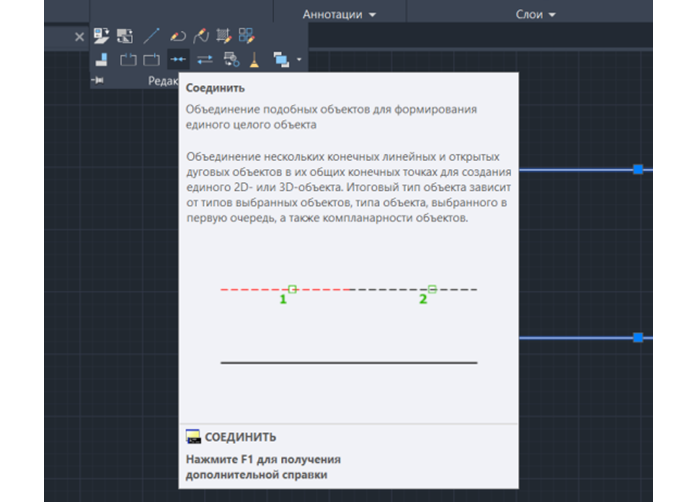Select the Reverse direction arrows tool

click(x=205, y=59)
